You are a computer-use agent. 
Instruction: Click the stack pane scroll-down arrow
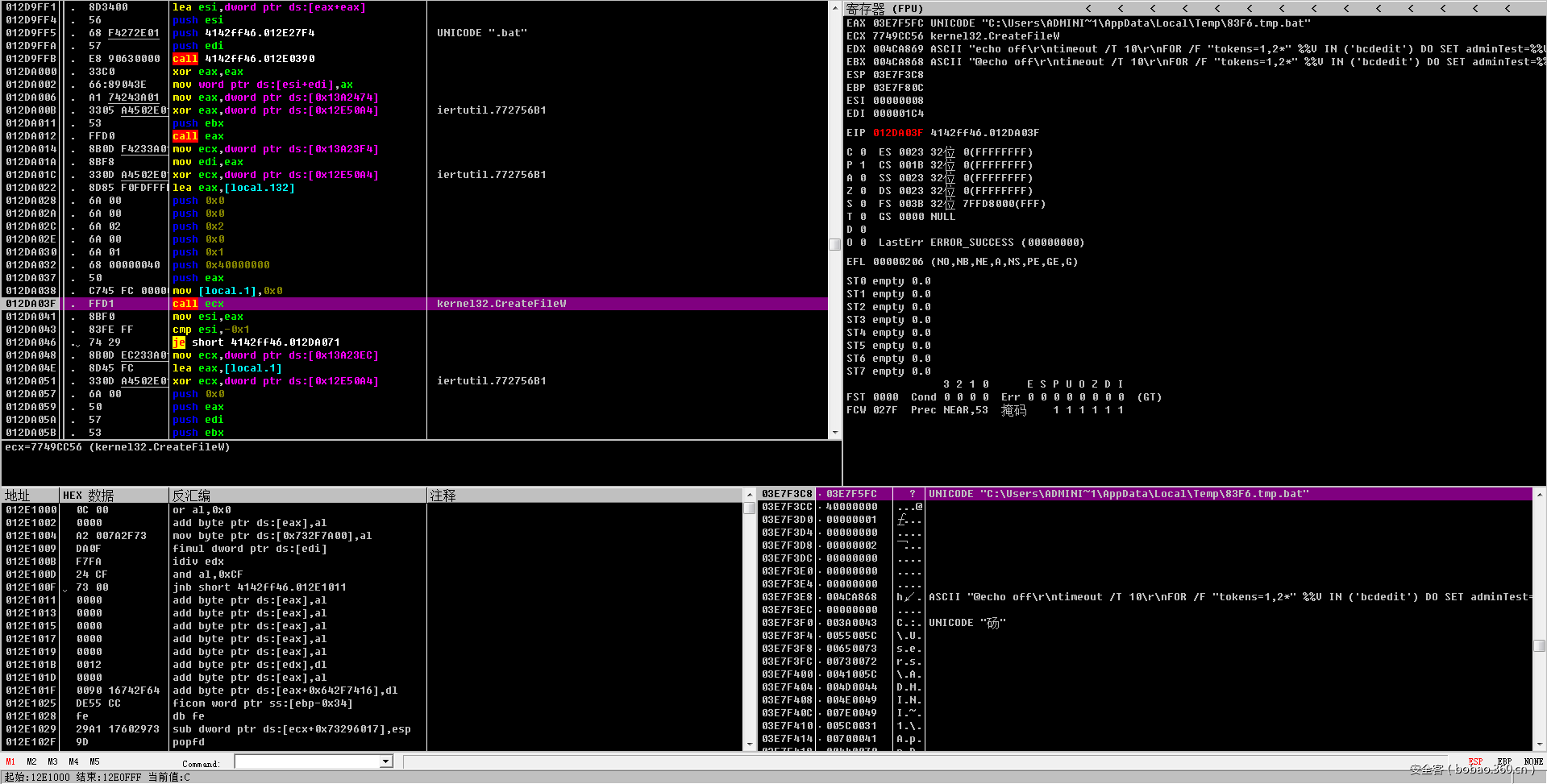tap(1539, 745)
